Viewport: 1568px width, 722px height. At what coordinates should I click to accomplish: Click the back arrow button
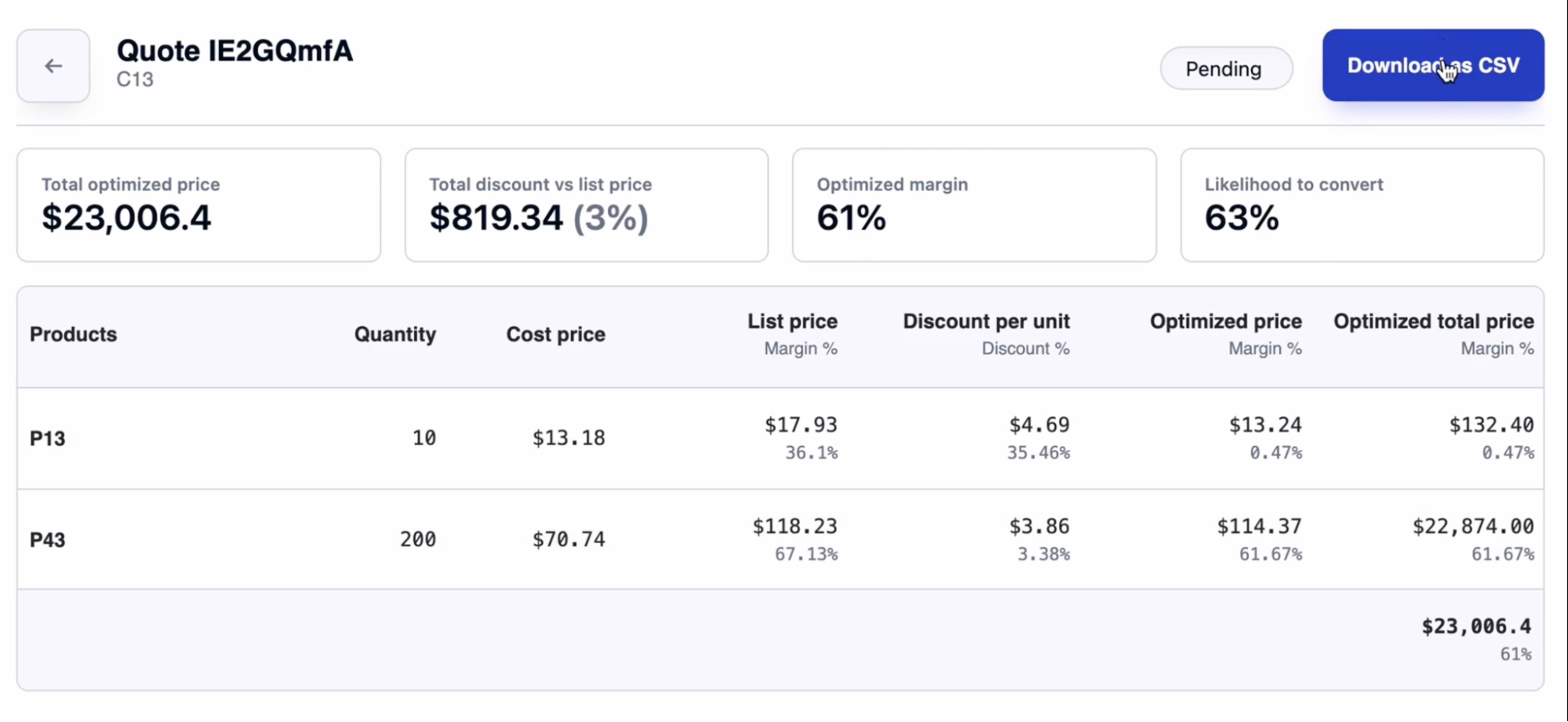[x=53, y=66]
